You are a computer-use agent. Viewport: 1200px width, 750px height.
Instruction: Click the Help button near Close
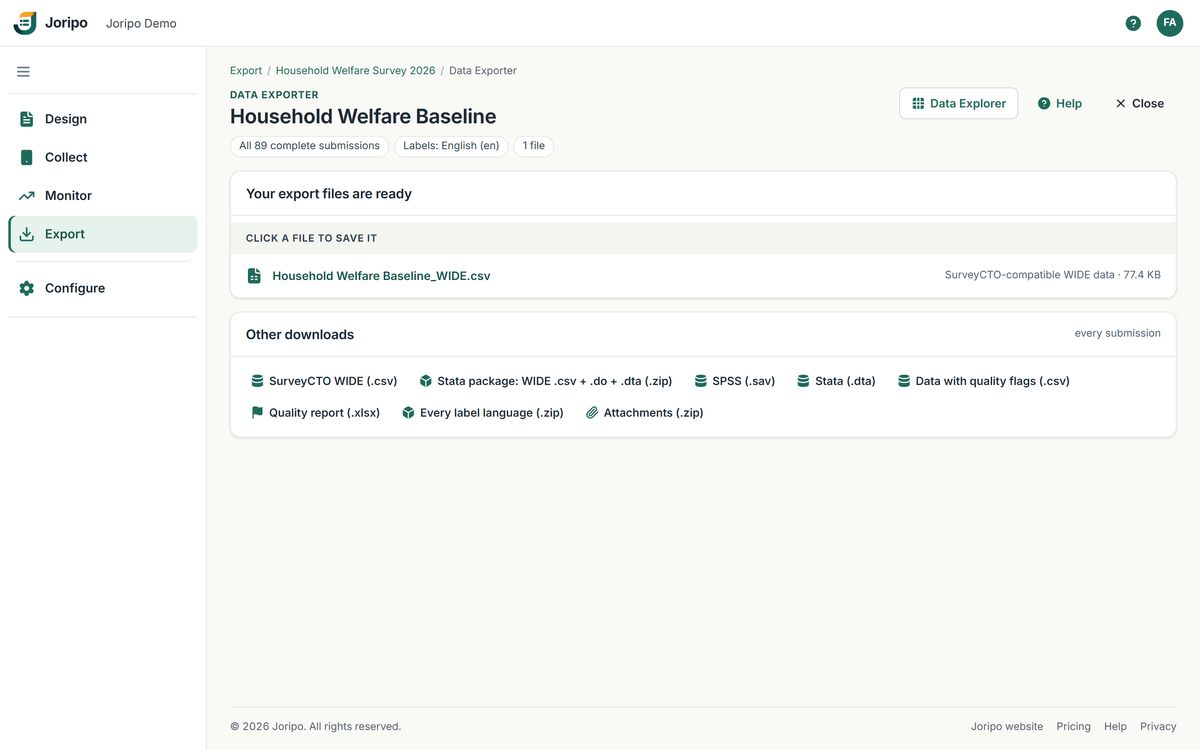click(x=1060, y=103)
